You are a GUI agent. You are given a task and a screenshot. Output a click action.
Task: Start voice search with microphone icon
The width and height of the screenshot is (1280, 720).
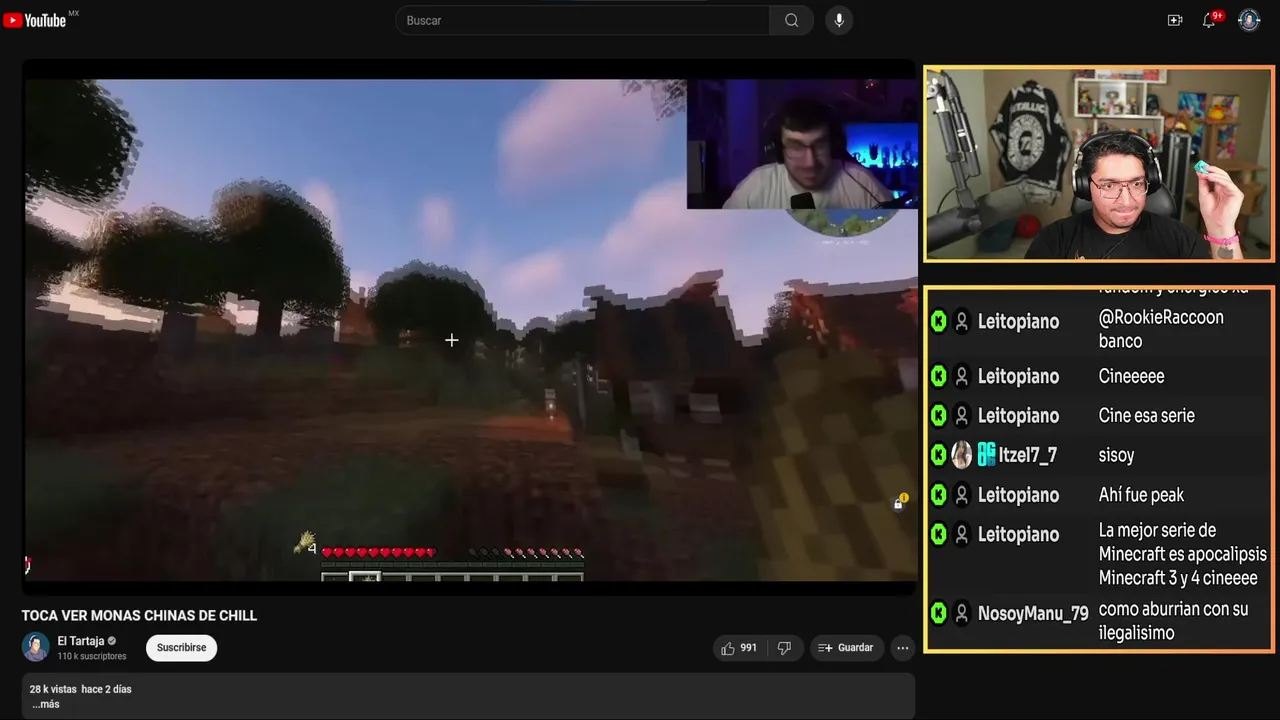pos(839,20)
